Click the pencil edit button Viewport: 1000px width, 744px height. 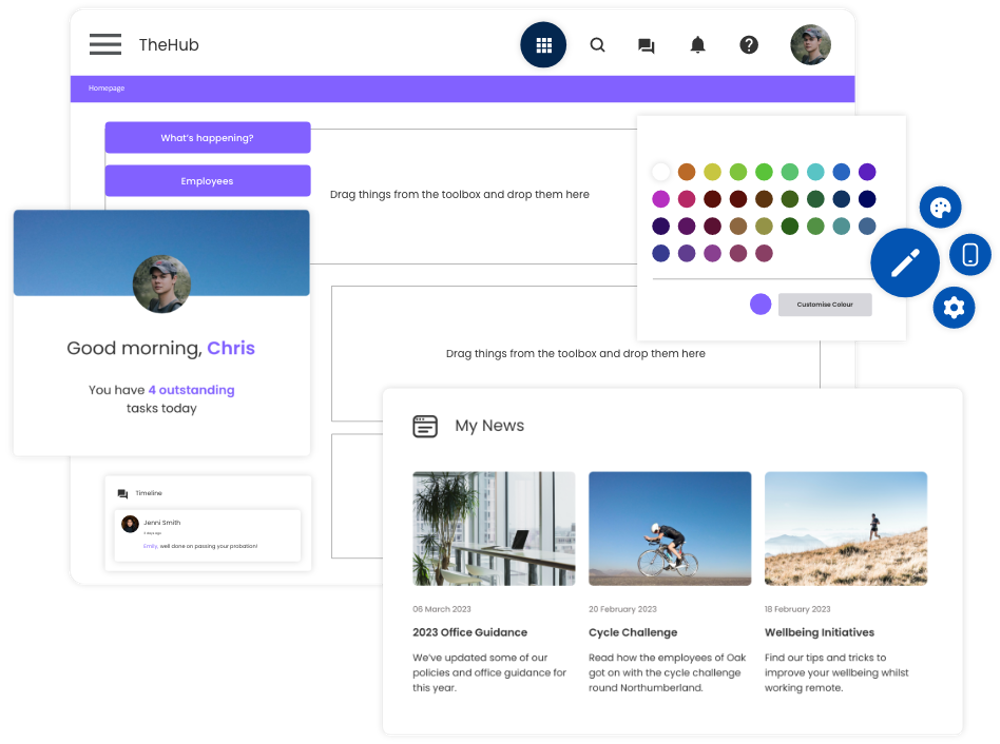tap(905, 263)
